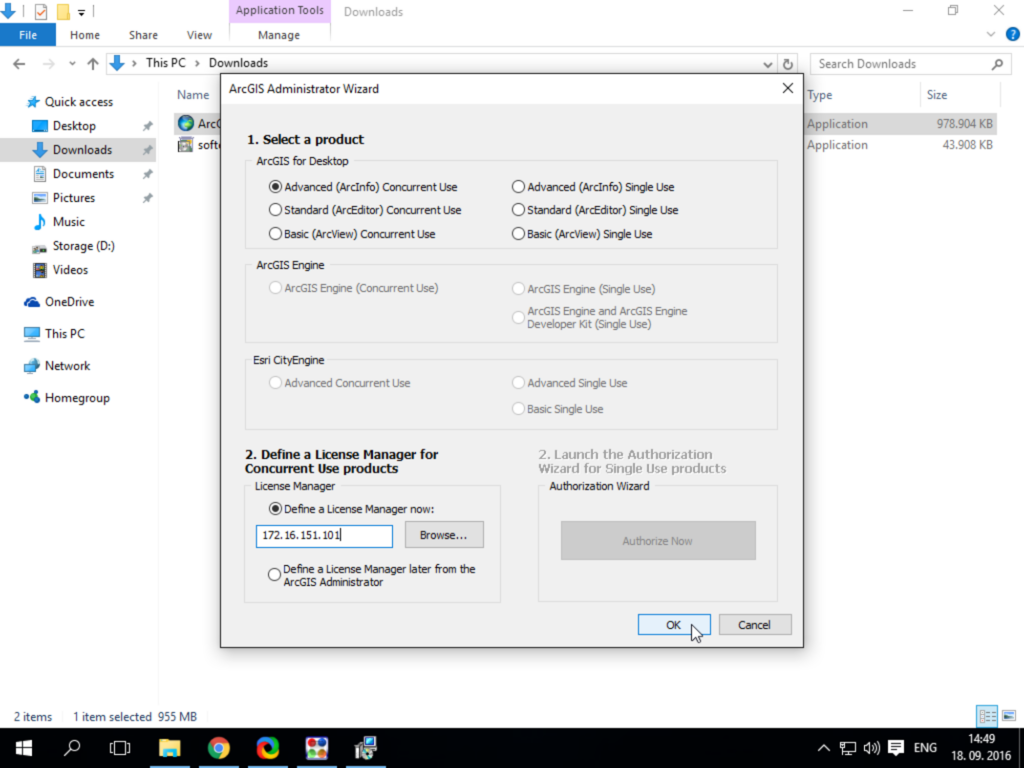Select the second file's installer icon
1024x768 pixels.
[x=186, y=144]
